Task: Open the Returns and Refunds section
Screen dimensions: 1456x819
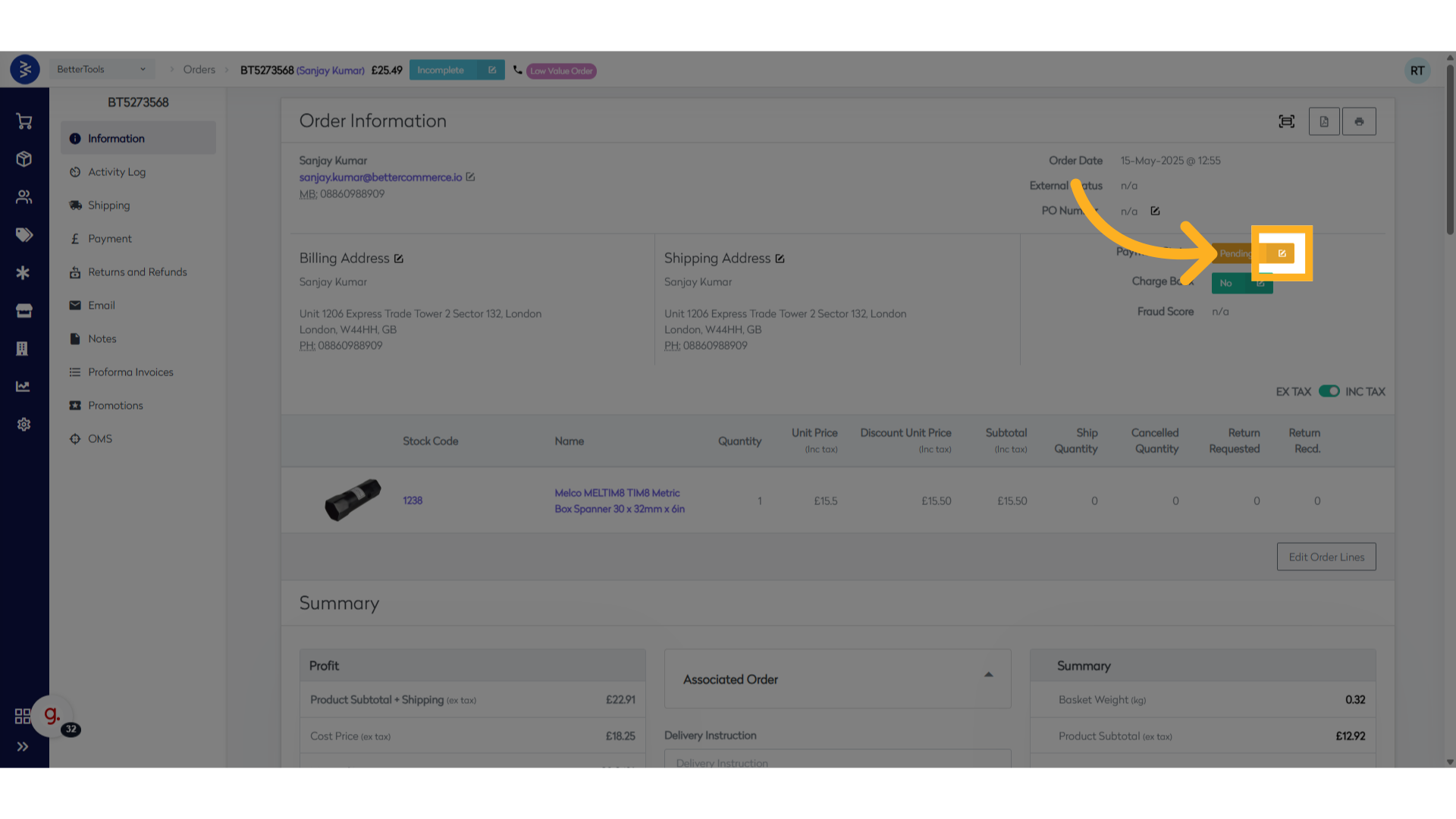Action: pyautogui.click(x=137, y=271)
